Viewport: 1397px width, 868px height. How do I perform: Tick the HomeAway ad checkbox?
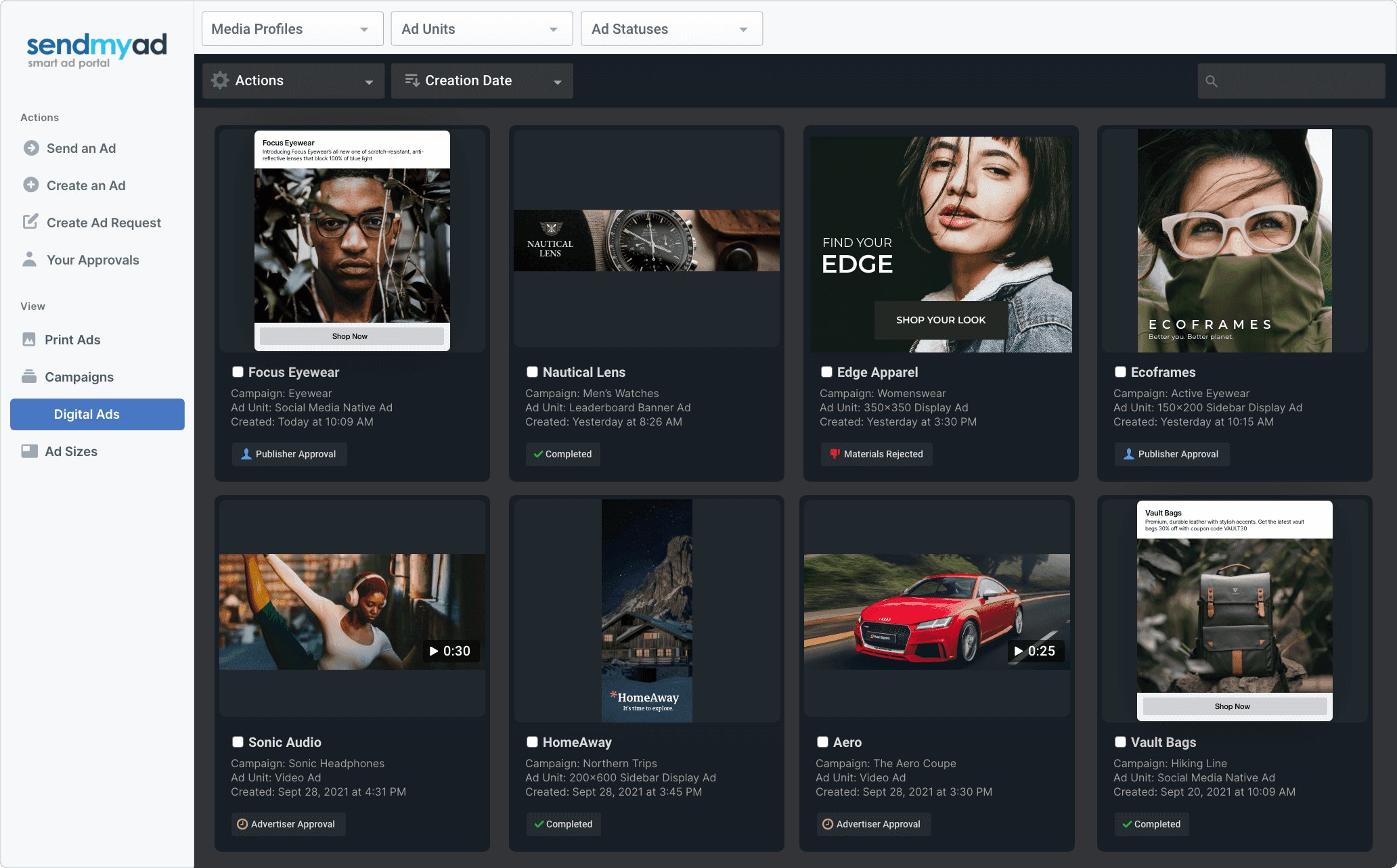[x=532, y=742]
